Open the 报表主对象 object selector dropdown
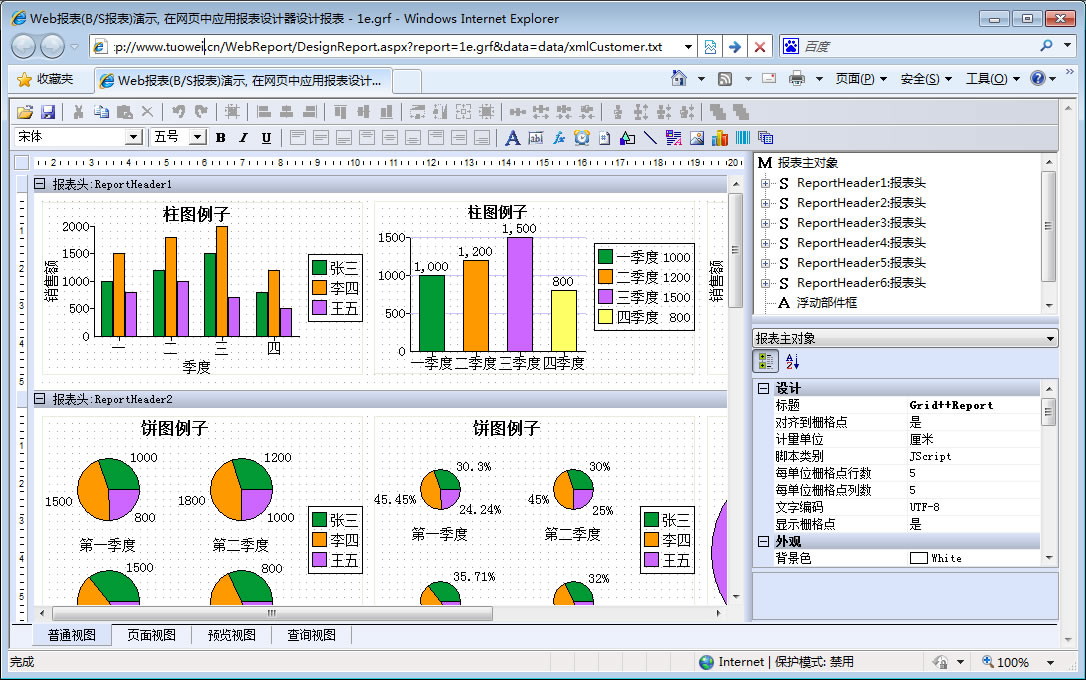This screenshot has height=680, width=1086. click(1049, 339)
